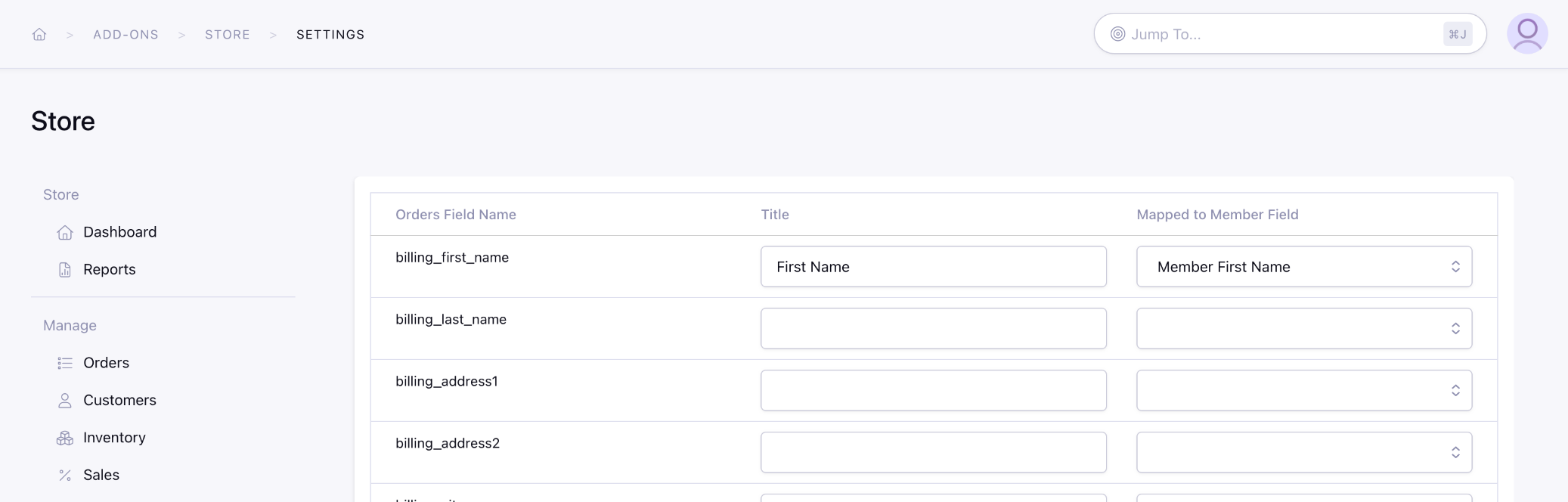Screen dimensions: 1568x502
Task: Click the Dashboard house icon in sidebar
Action: tap(65, 232)
